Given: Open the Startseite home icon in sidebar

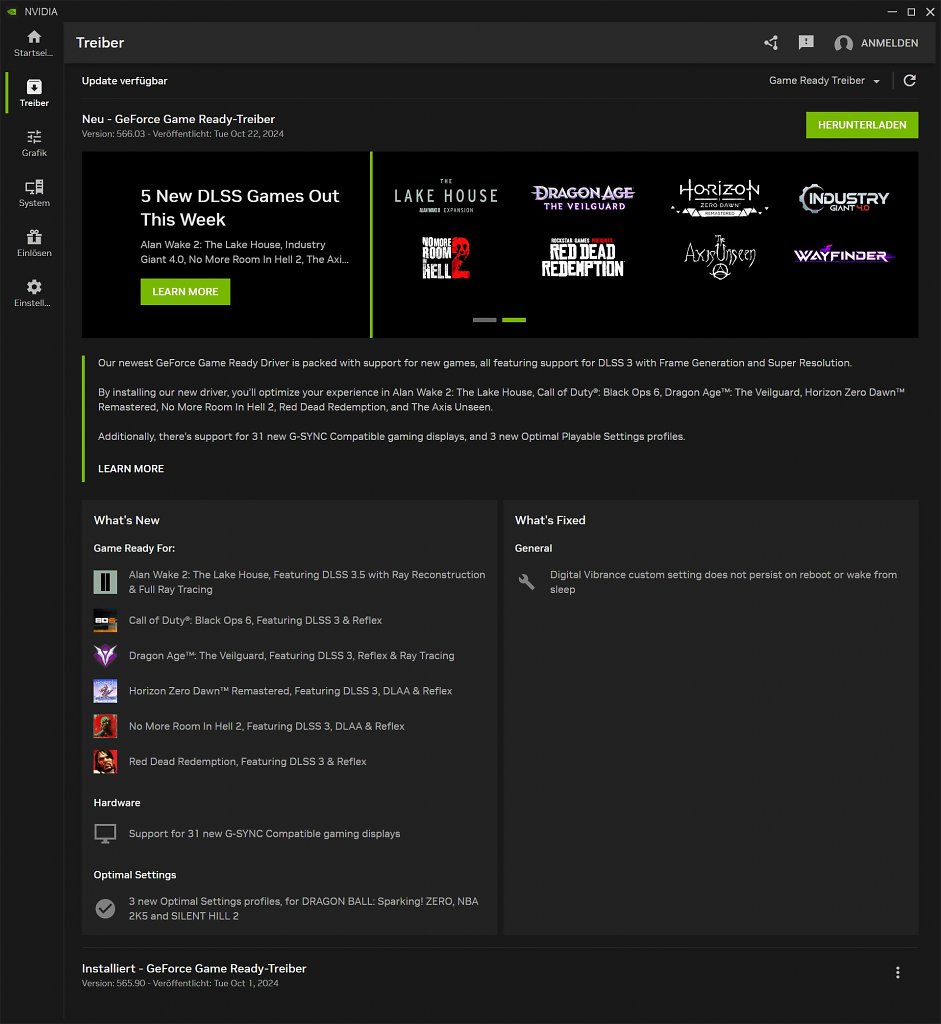Looking at the screenshot, I should 34,37.
